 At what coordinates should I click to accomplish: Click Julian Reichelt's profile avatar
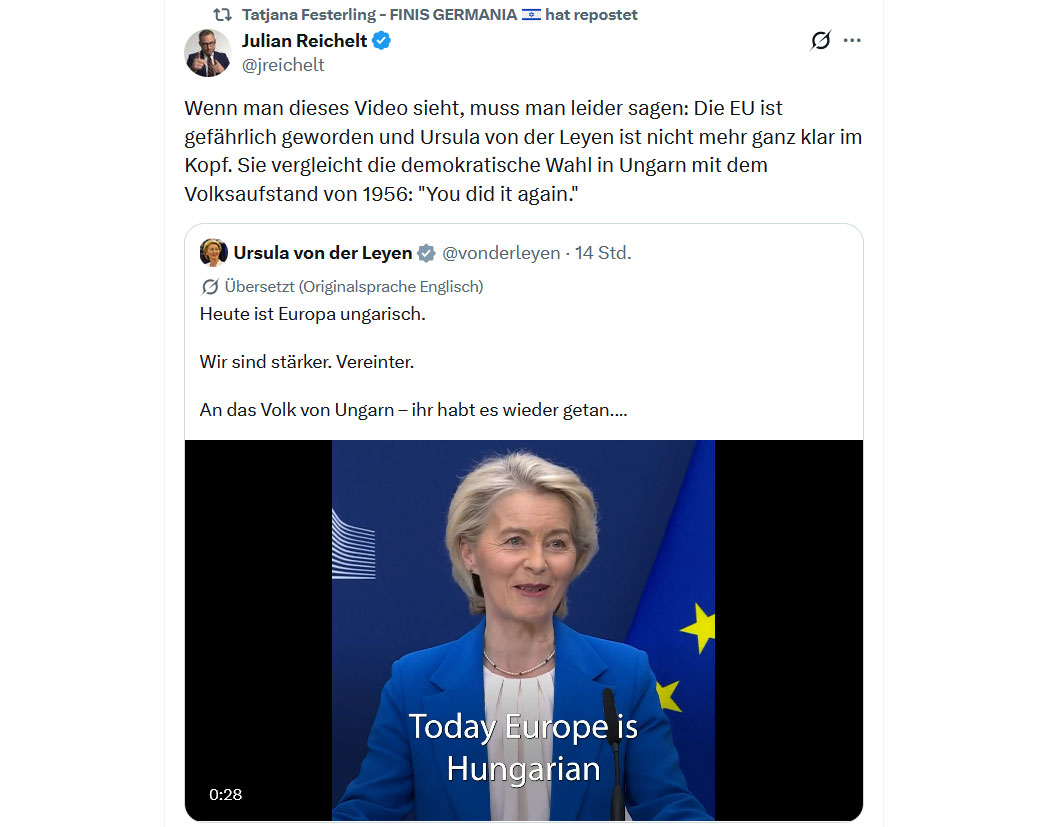(x=208, y=53)
